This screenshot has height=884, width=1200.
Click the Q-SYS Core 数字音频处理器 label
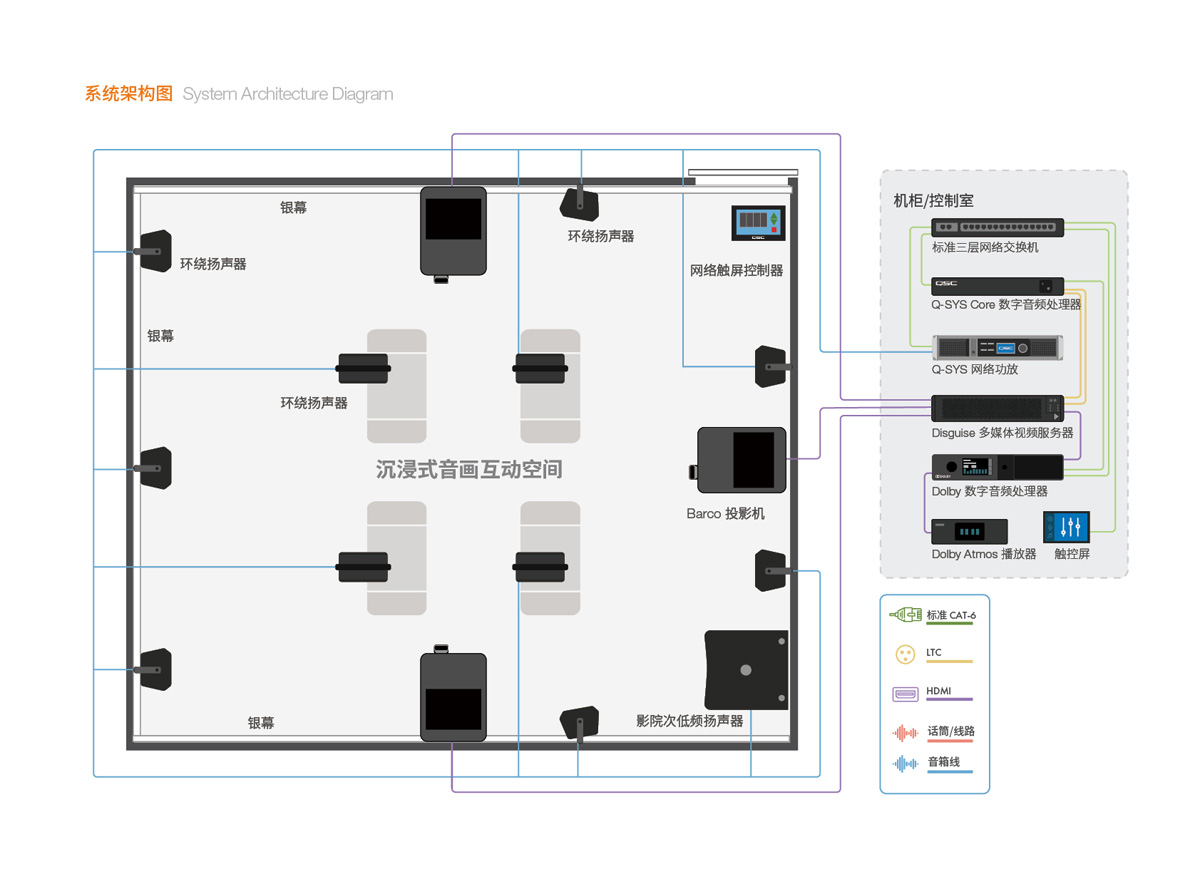point(1006,304)
